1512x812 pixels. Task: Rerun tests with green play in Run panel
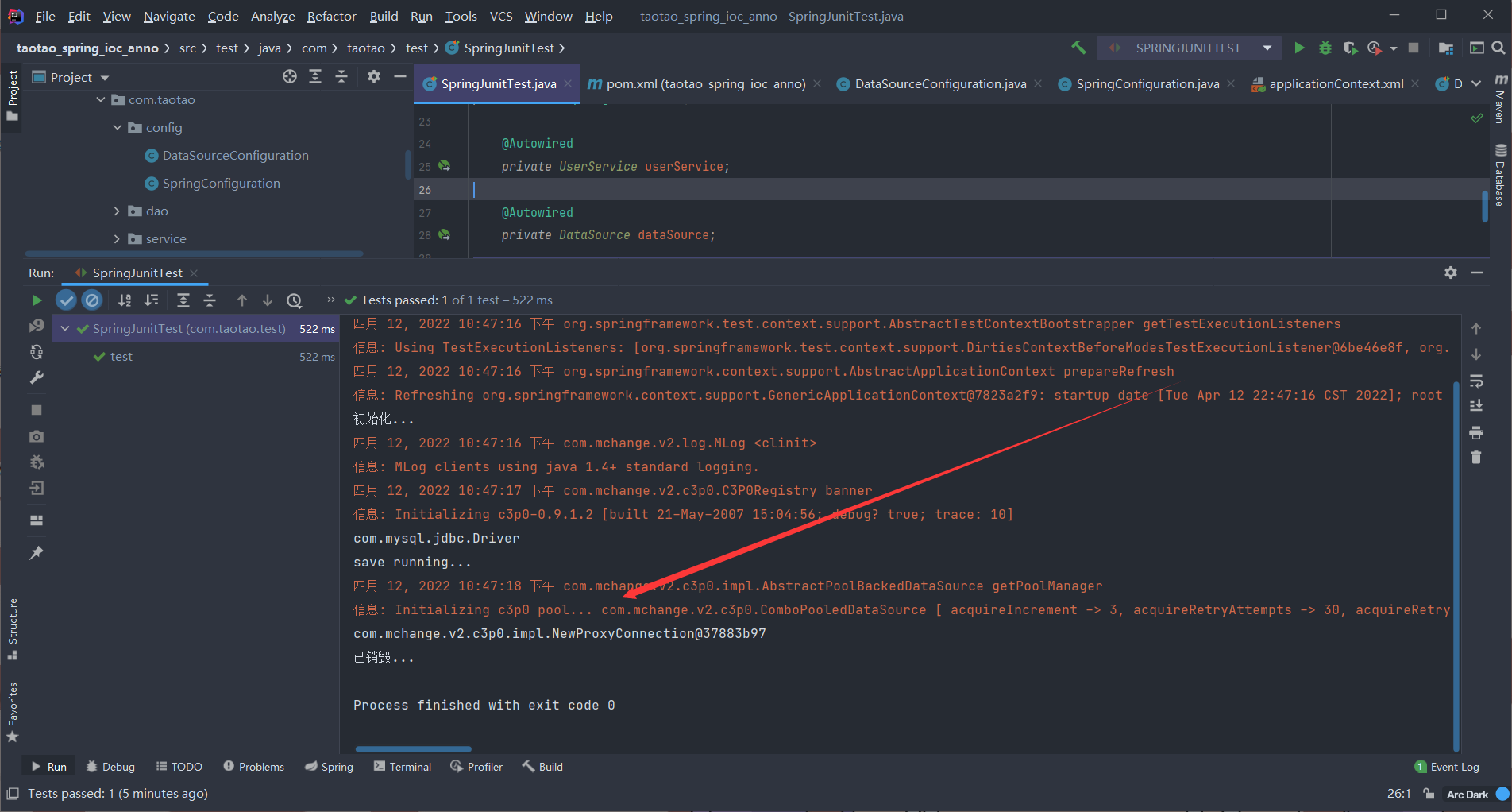37,300
